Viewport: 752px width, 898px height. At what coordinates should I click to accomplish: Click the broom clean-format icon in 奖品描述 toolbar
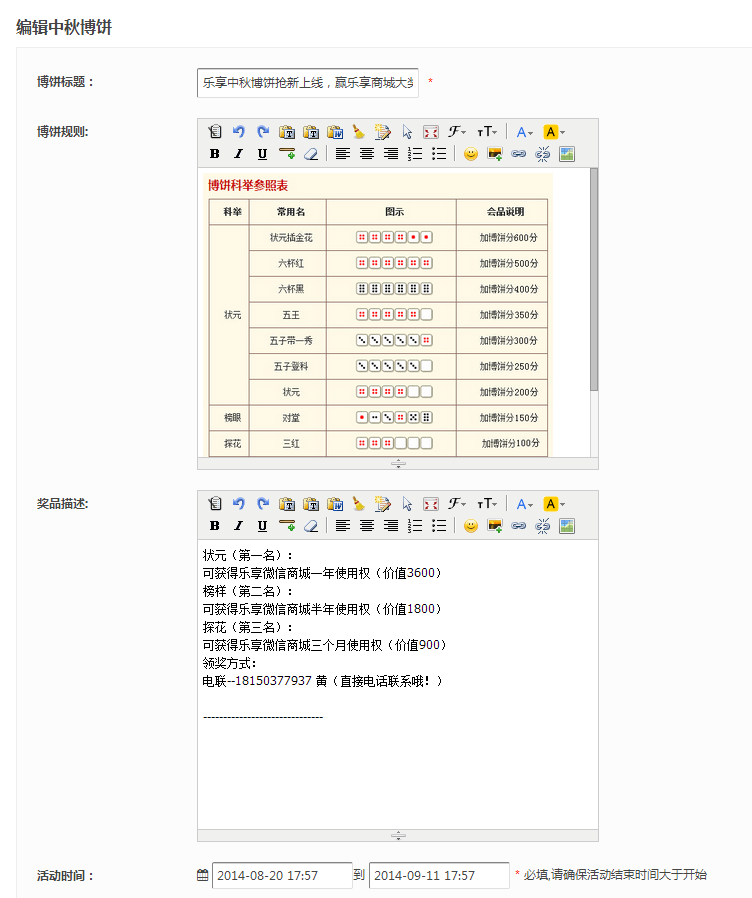[359, 504]
